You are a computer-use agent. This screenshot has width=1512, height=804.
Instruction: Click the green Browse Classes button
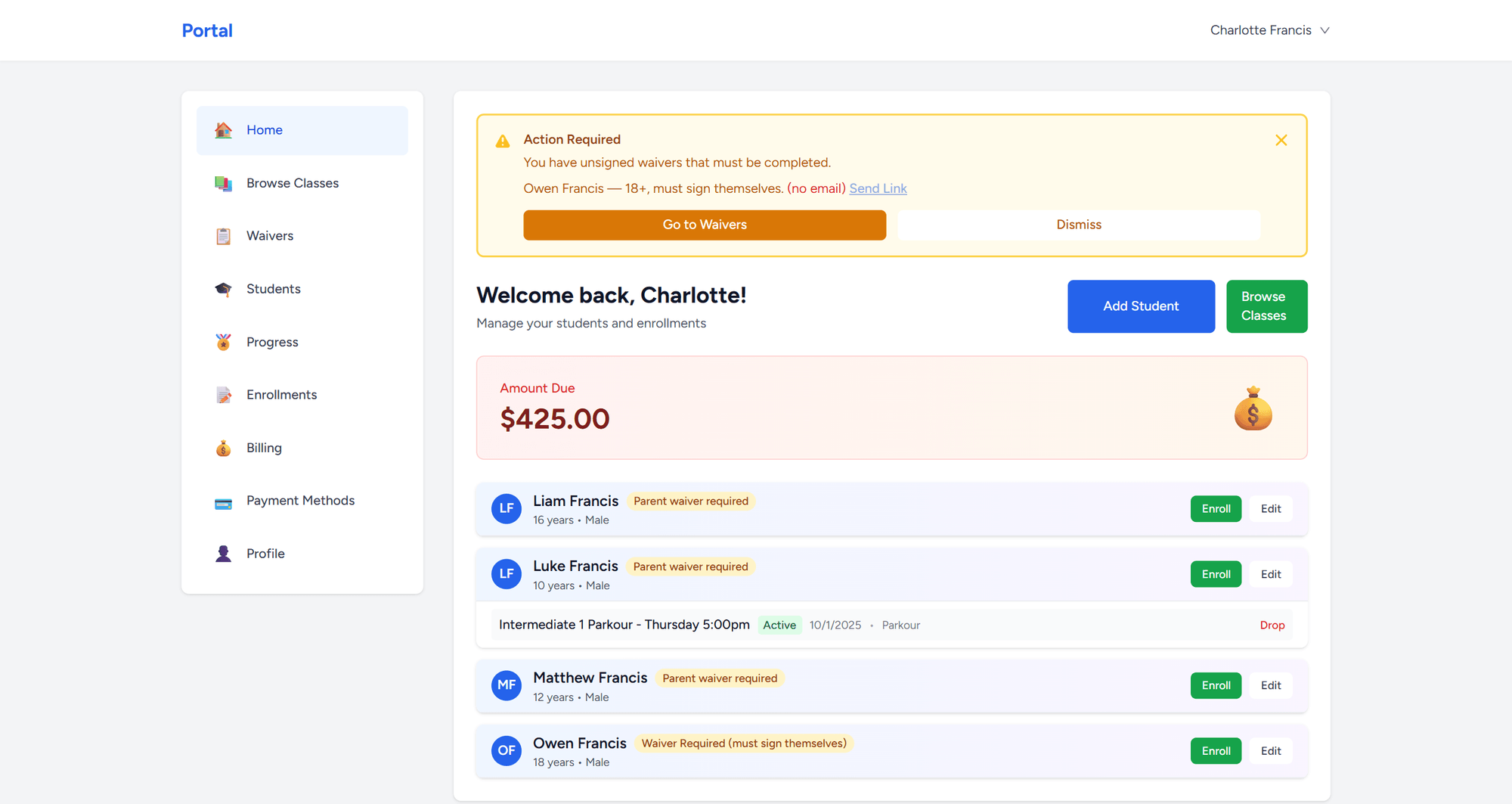tap(1266, 306)
